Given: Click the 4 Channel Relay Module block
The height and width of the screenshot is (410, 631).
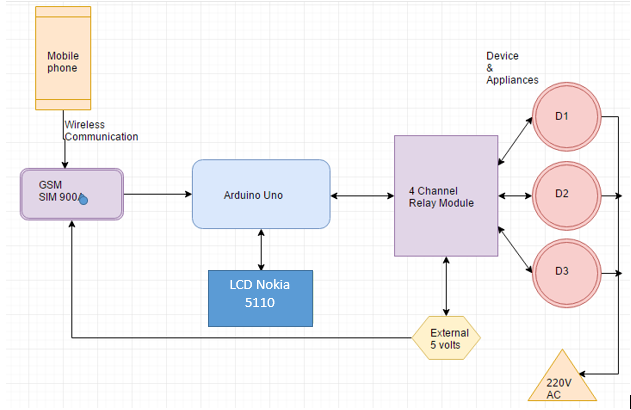Looking at the screenshot, I should pos(446,196).
